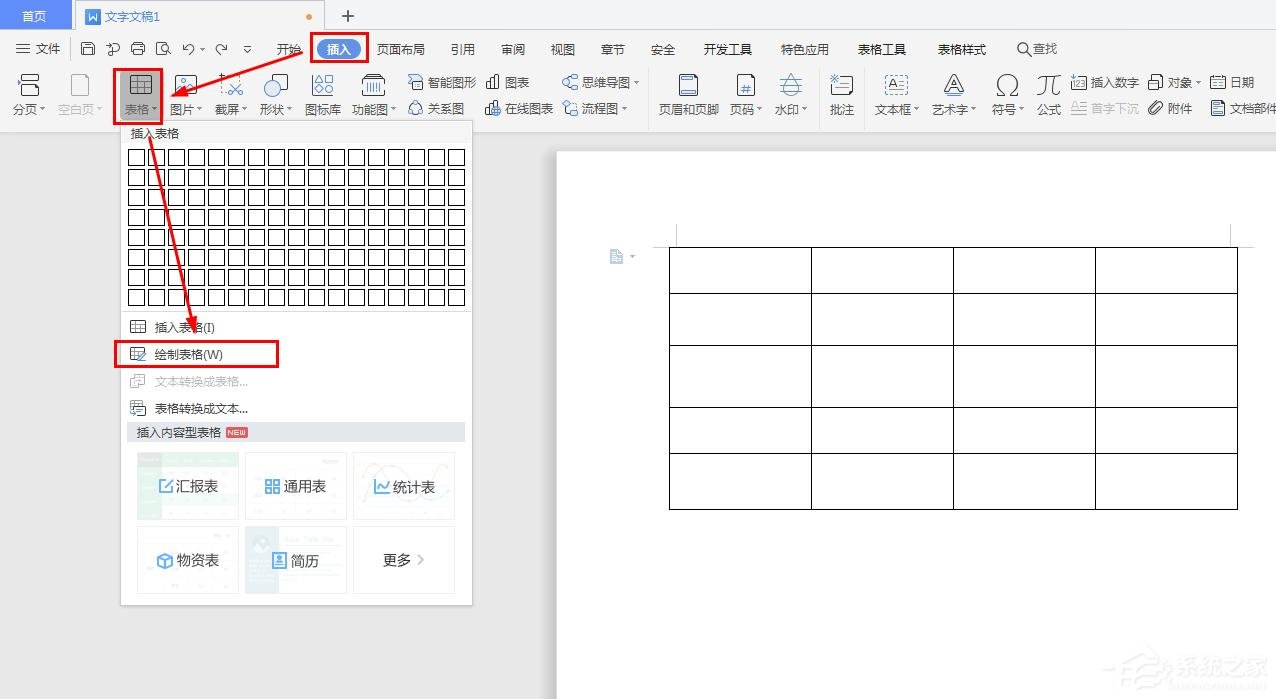Insert a 文本框 text box
This screenshot has width=1276, height=699.
893,95
